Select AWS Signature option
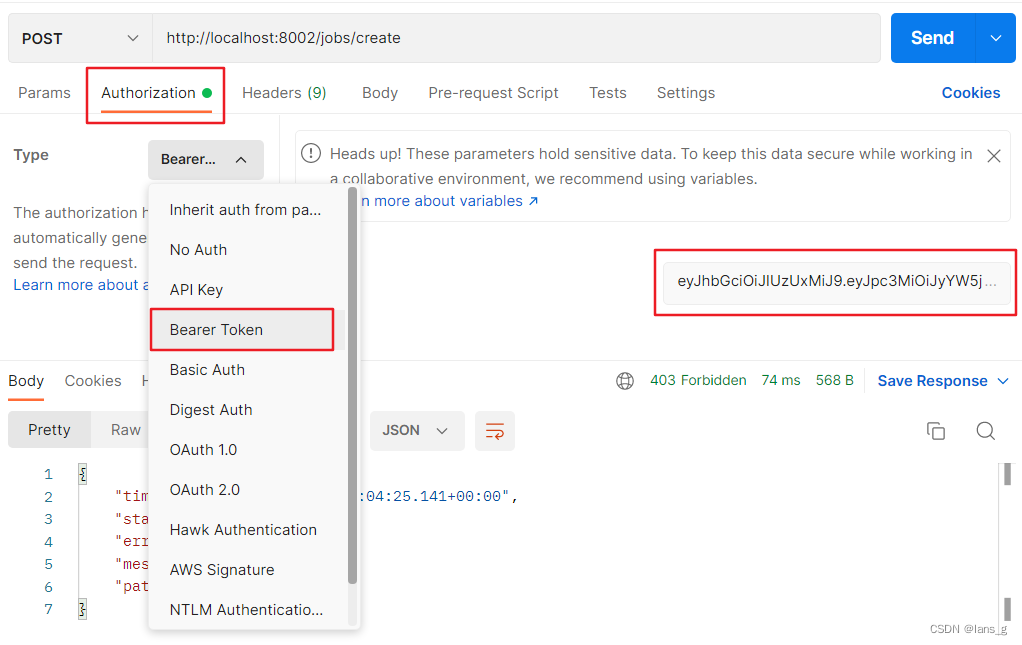This screenshot has width=1022, height=645. (248, 570)
